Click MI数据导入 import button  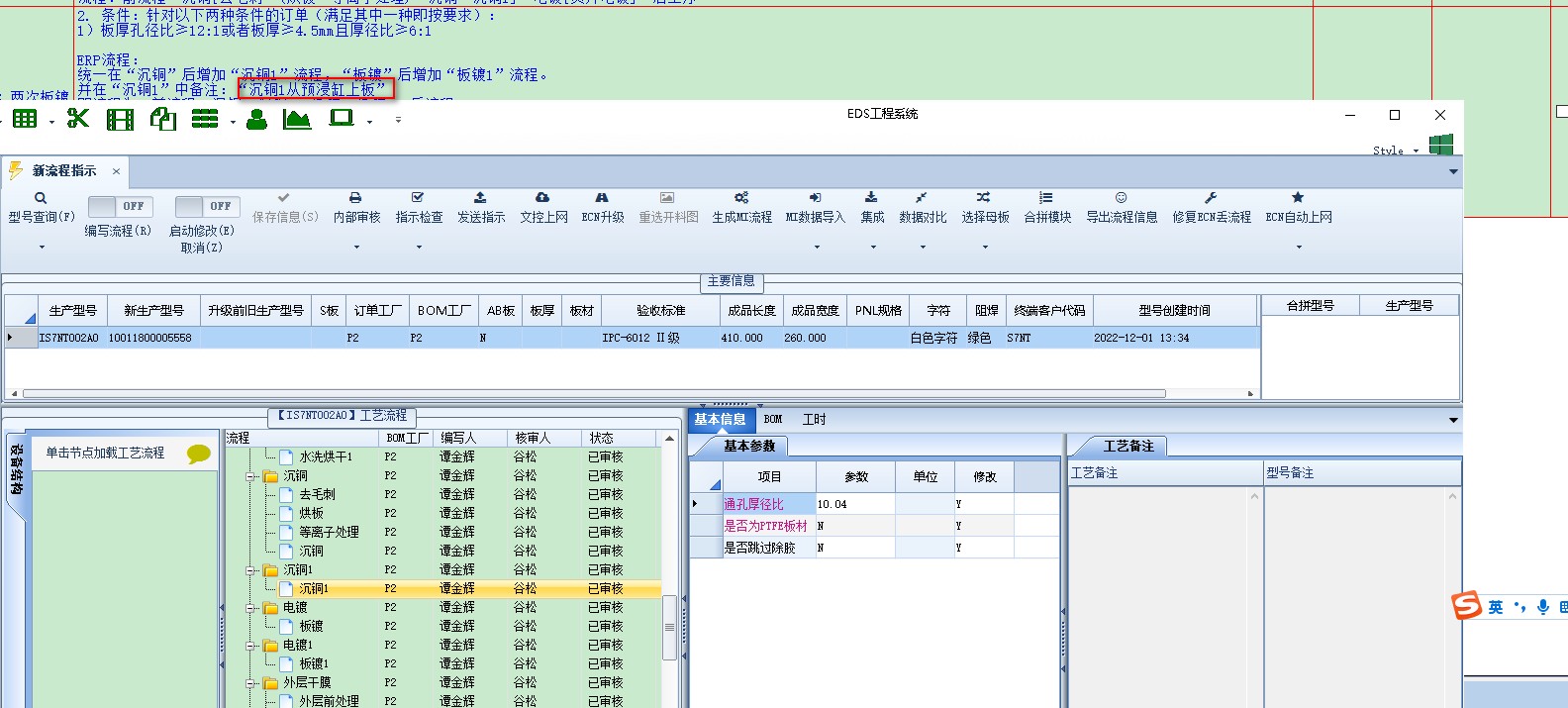coord(815,208)
